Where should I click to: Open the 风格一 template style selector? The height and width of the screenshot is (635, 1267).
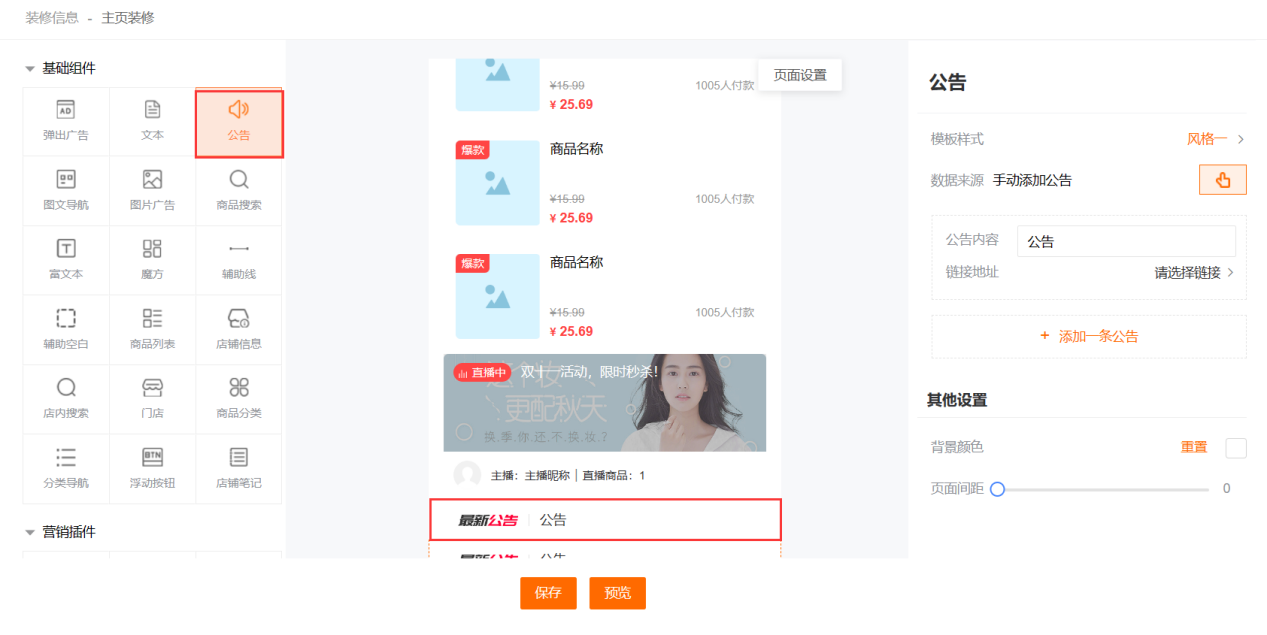pos(1214,139)
